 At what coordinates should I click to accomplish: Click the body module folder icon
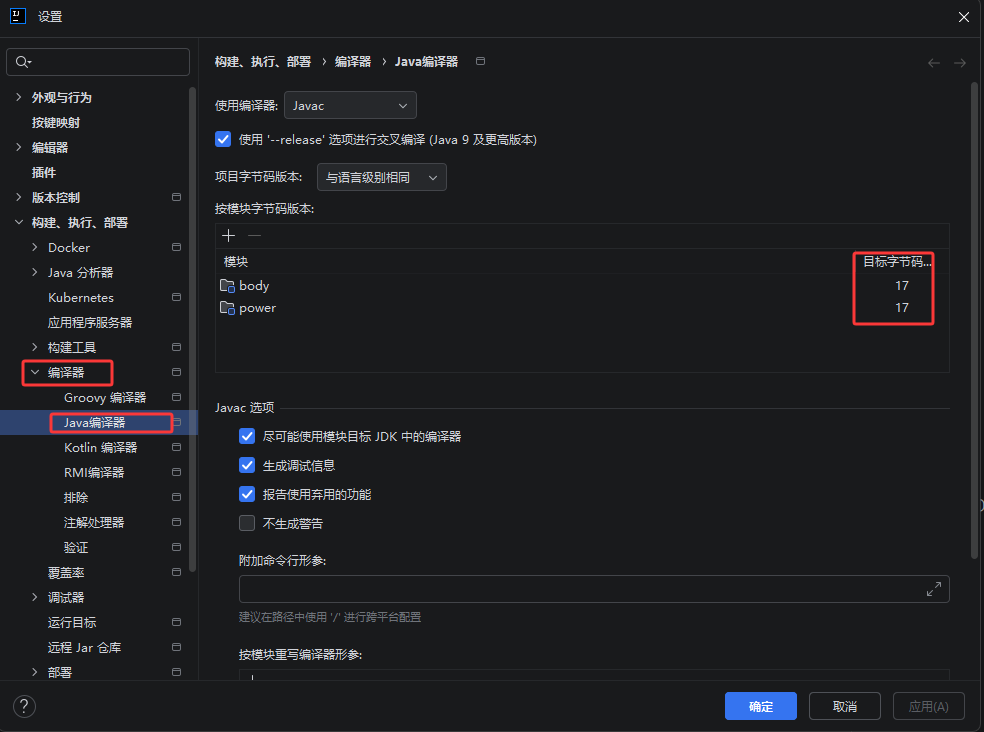pos(227,286)
